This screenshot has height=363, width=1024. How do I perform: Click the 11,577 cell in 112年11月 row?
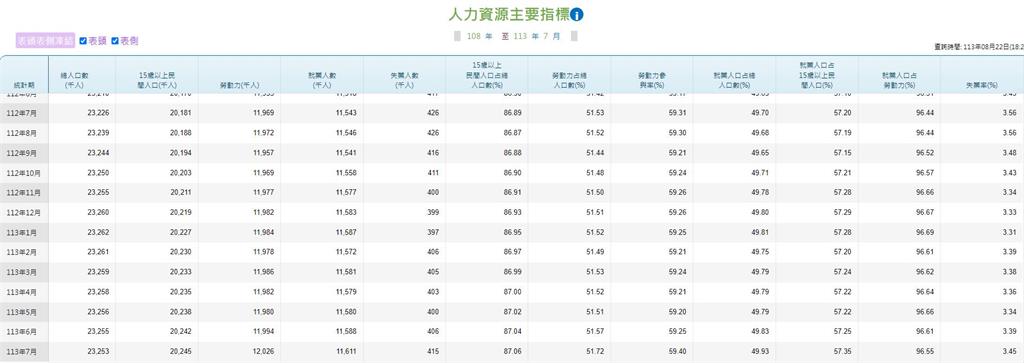point(346,193)
